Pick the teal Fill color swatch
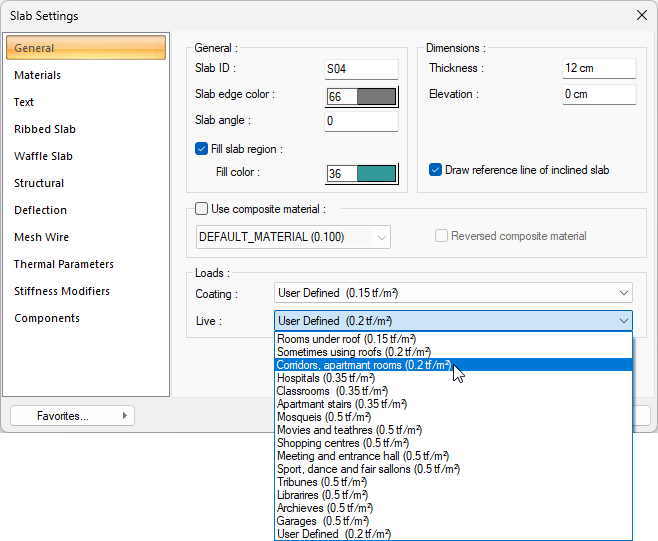658x541 pixels. (376, 173)
